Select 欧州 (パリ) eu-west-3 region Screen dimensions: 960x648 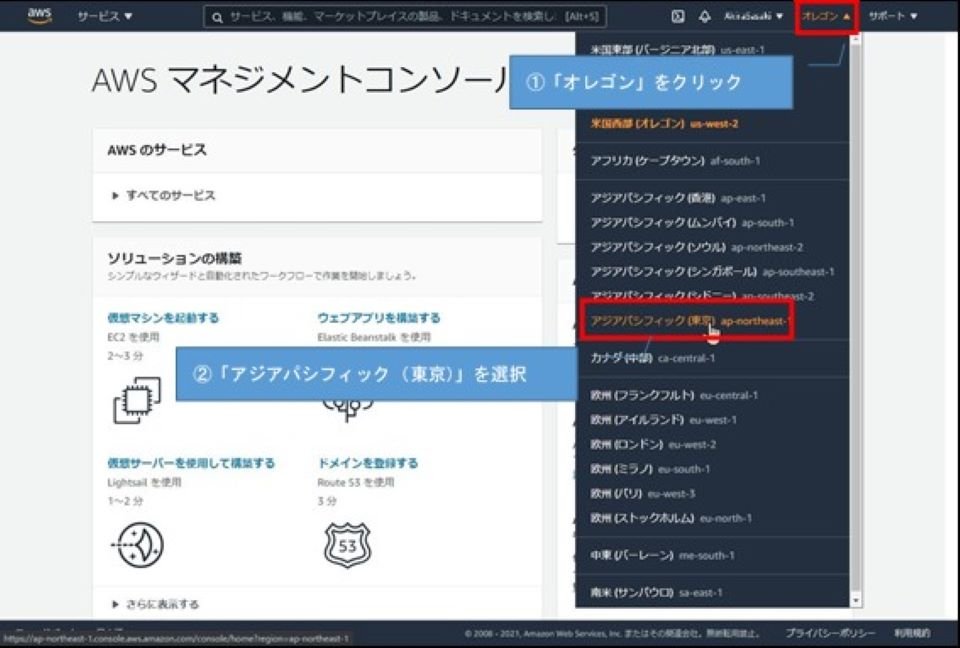click(x=643, y=493)
